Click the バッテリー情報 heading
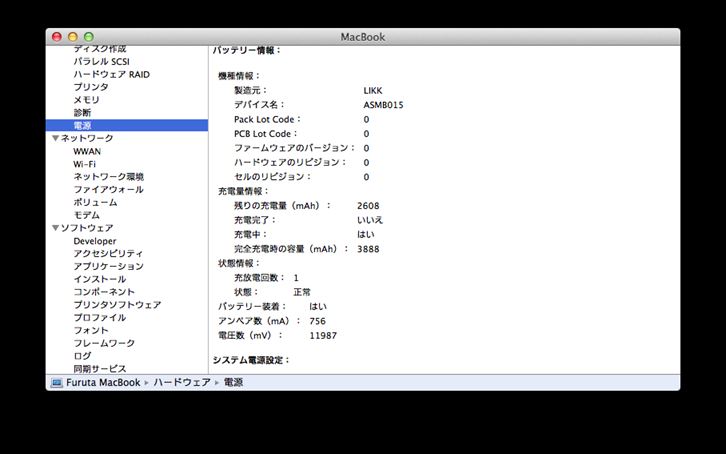This screenshot has width=726, height=454. [x=247, y=50]
